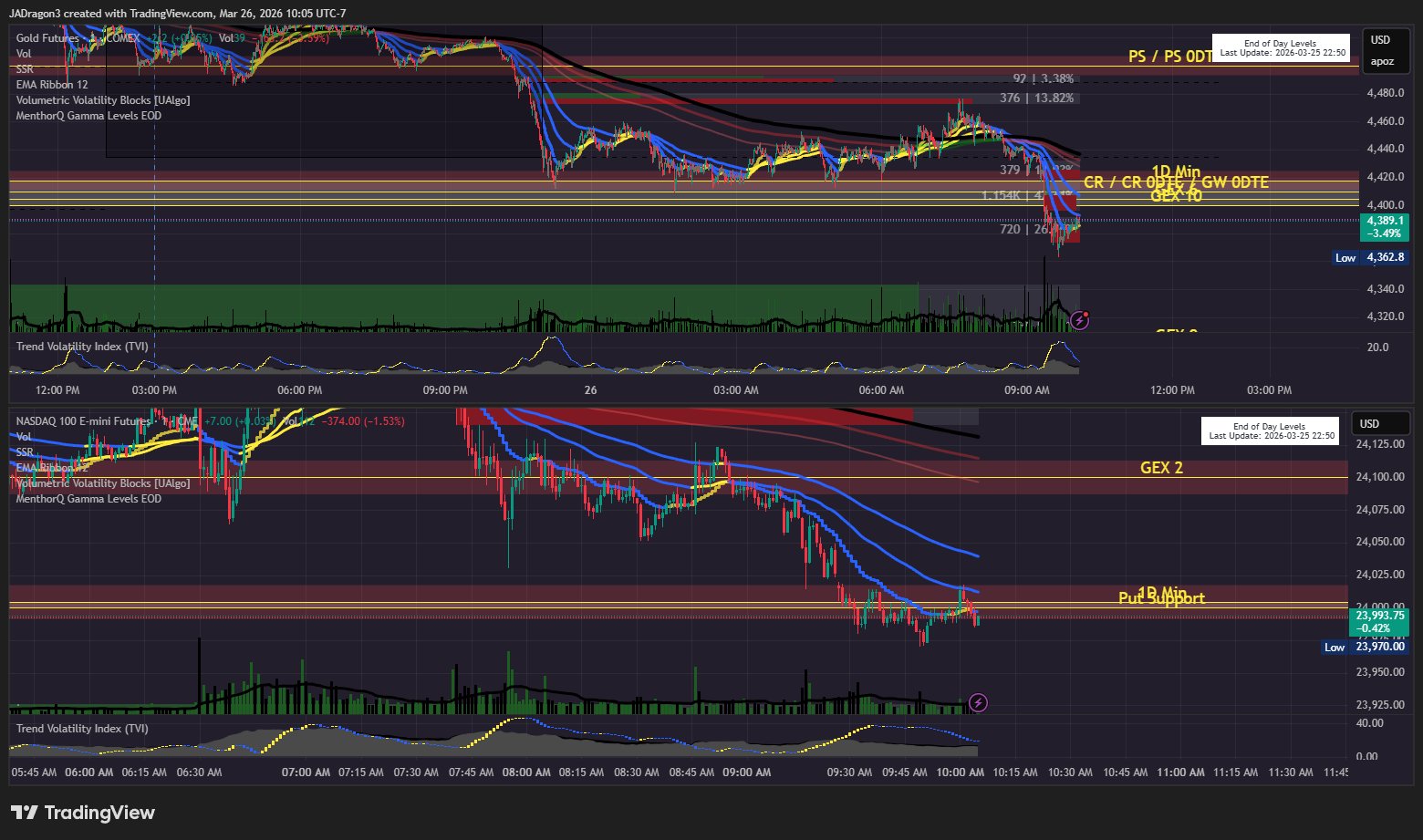Click the 4,460.0 price axis value

click(1387, 121)
